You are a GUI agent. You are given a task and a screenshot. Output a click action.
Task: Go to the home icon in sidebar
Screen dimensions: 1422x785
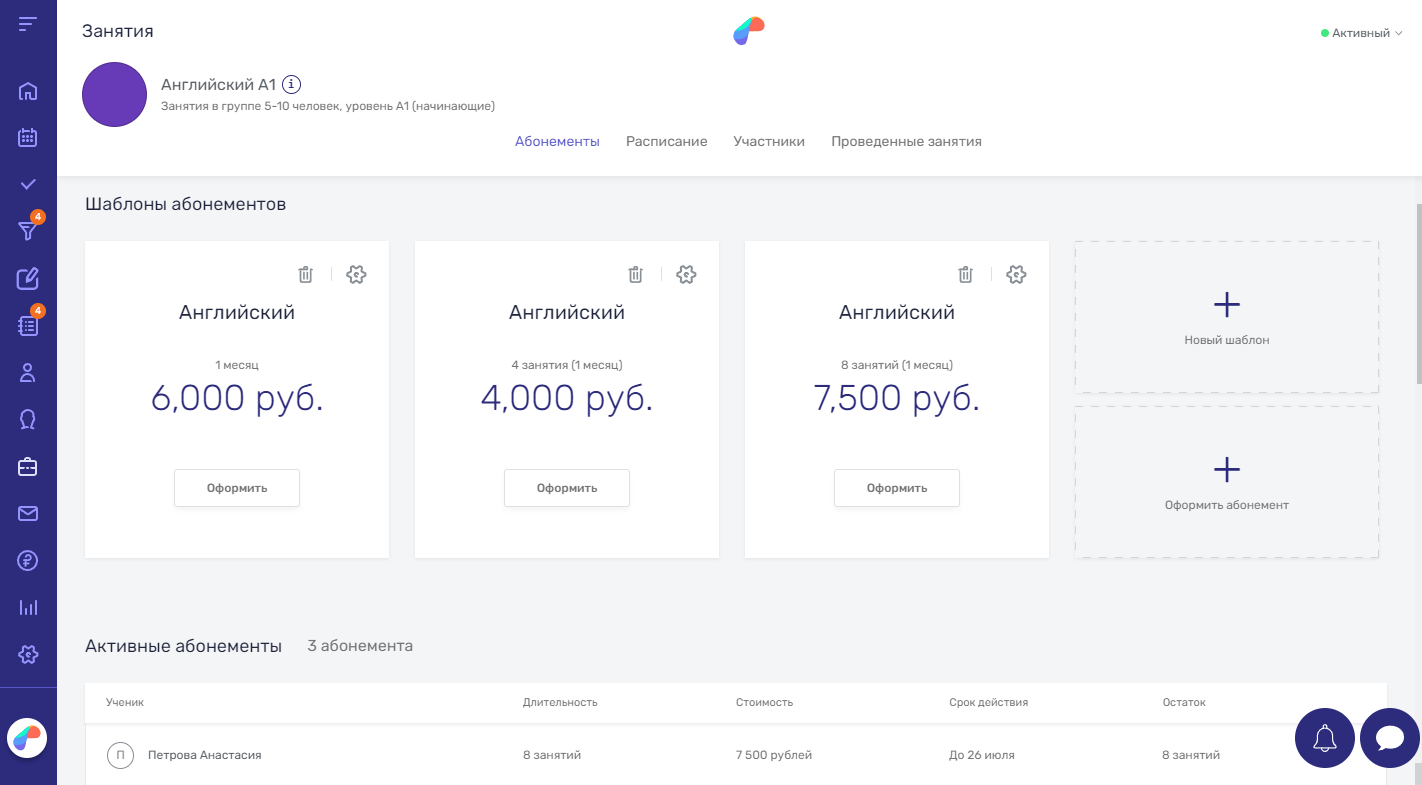click(28, 92)
